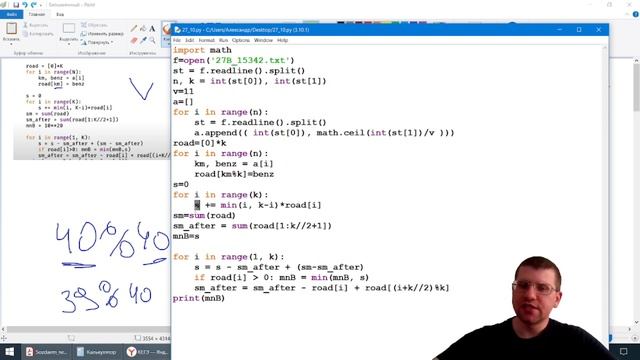Open the Run menu in IDLE
Viewport: 640px width, 360px height.
[223, 40]
